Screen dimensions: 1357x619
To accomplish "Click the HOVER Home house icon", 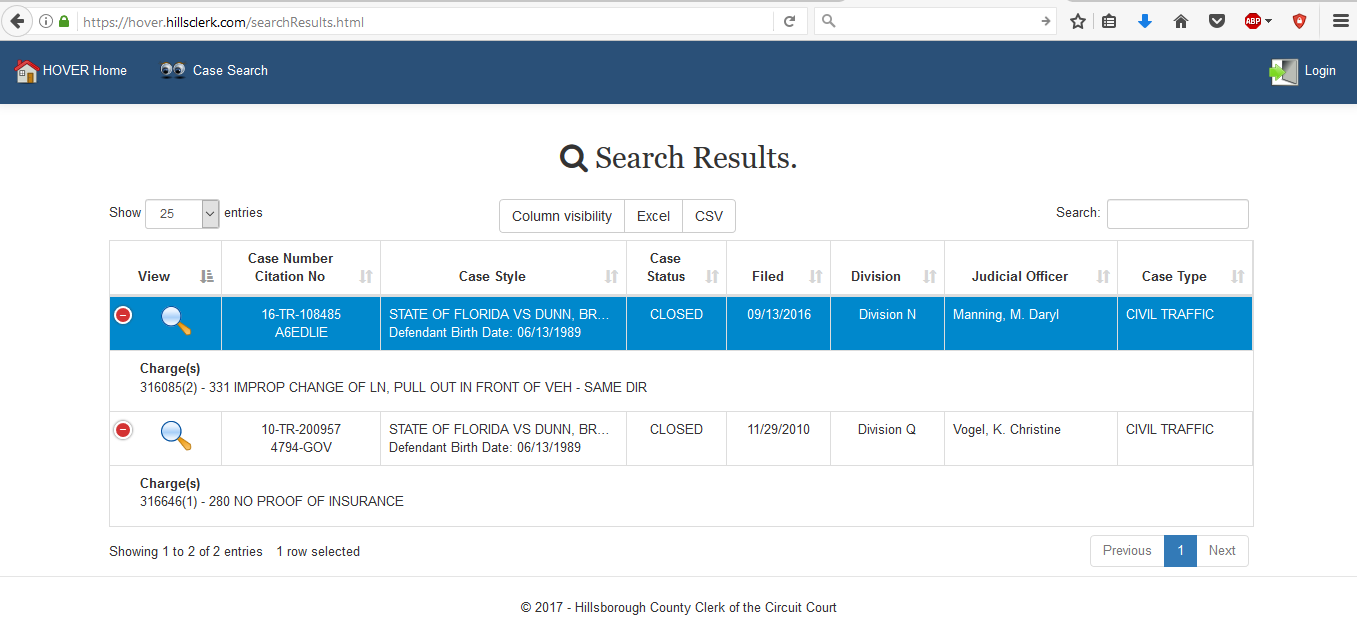I will tap(27, 71).
